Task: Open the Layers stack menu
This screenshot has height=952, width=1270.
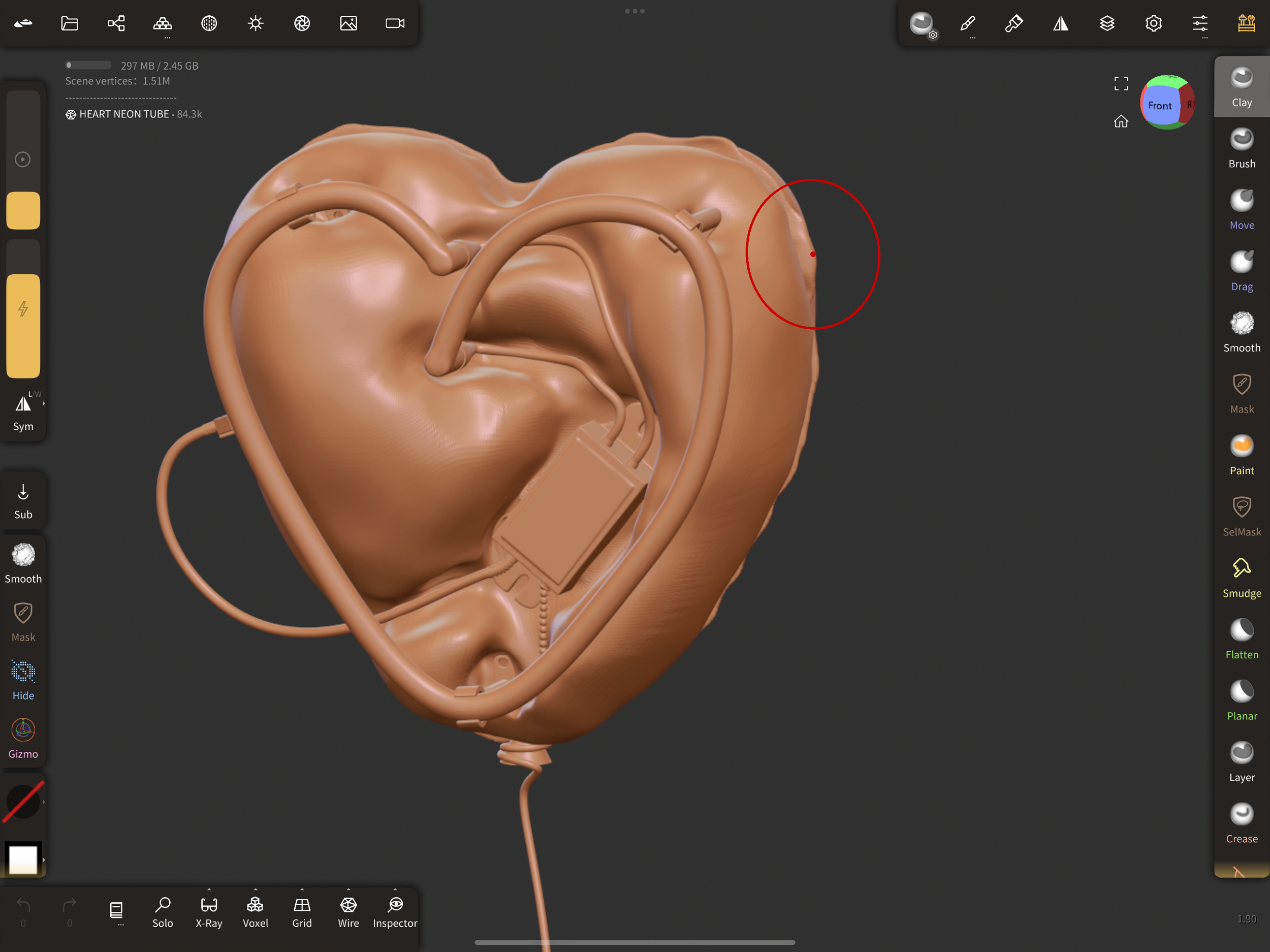Action: pos(1107,23)
